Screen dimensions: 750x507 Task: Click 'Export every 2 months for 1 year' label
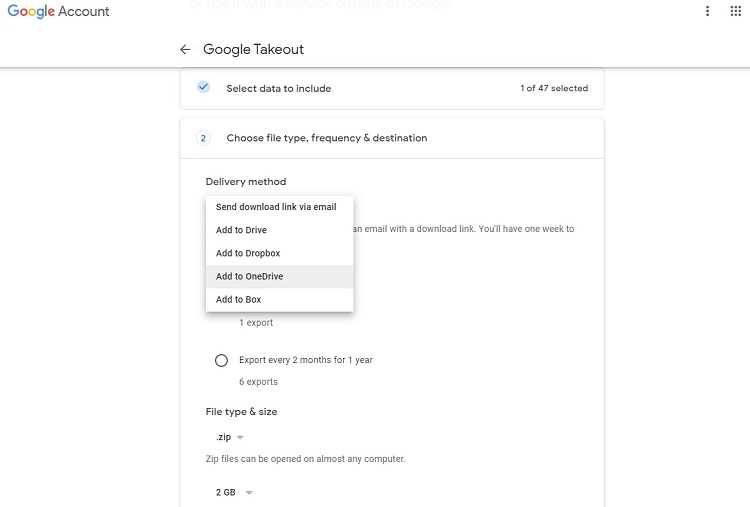pyautogui.click(x=306, y=360)
